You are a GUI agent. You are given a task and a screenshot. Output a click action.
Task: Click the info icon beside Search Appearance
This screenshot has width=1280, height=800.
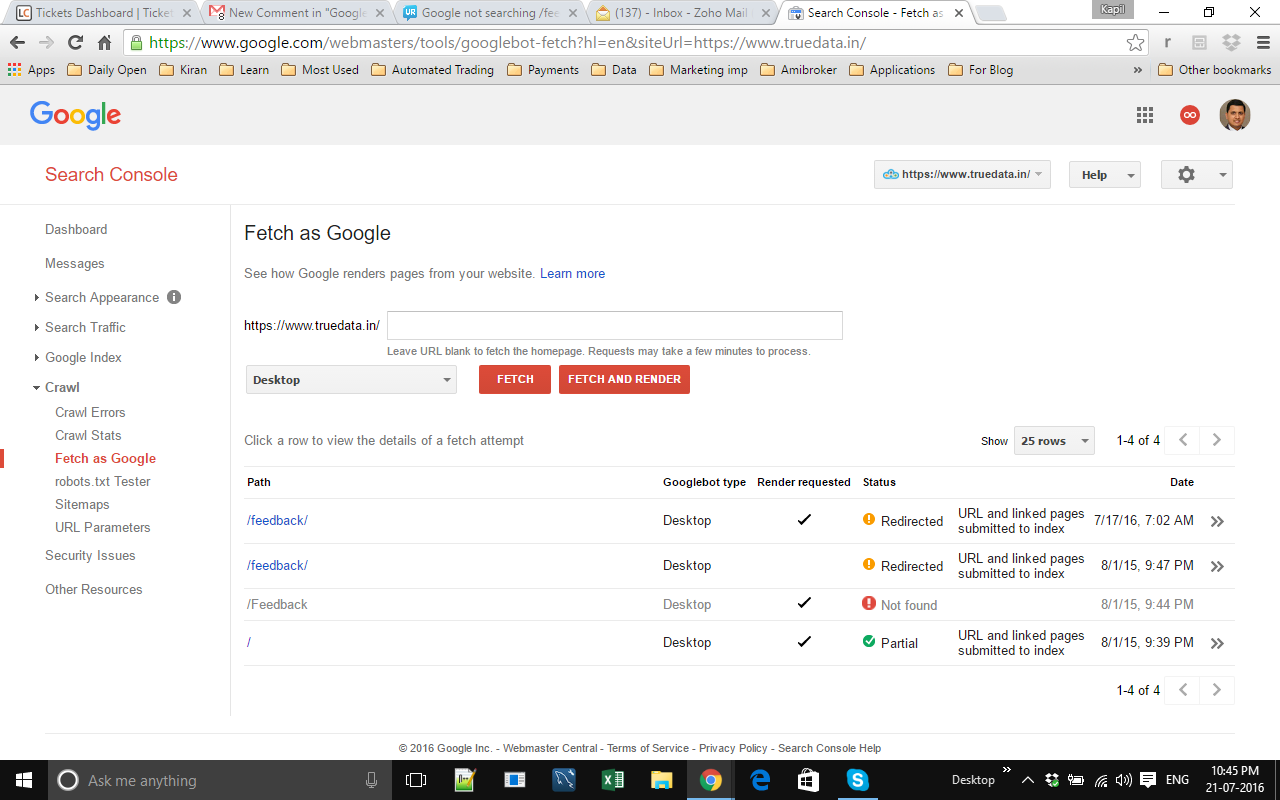coord(174,297)
